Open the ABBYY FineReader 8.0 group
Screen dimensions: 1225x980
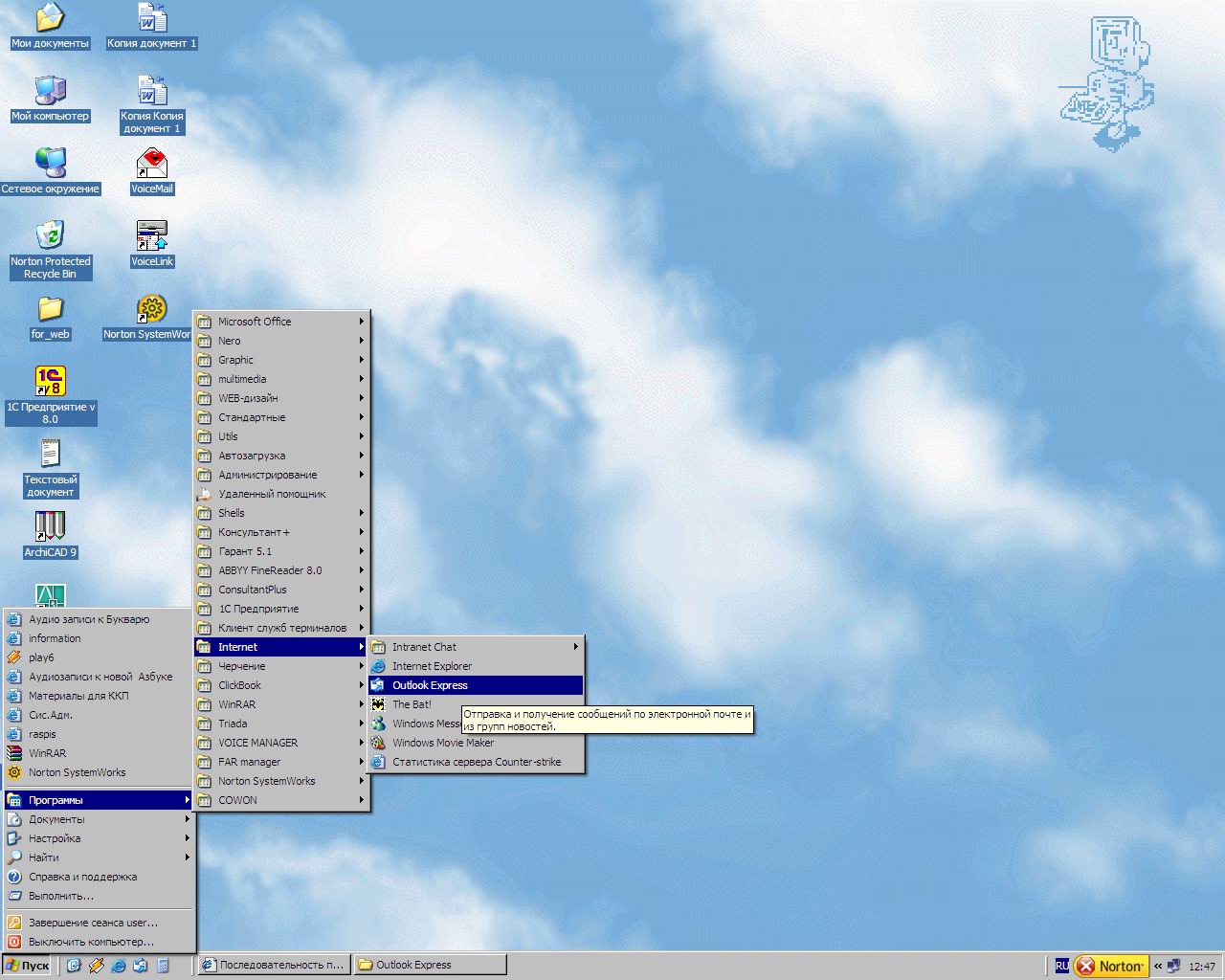pos(281,570)
